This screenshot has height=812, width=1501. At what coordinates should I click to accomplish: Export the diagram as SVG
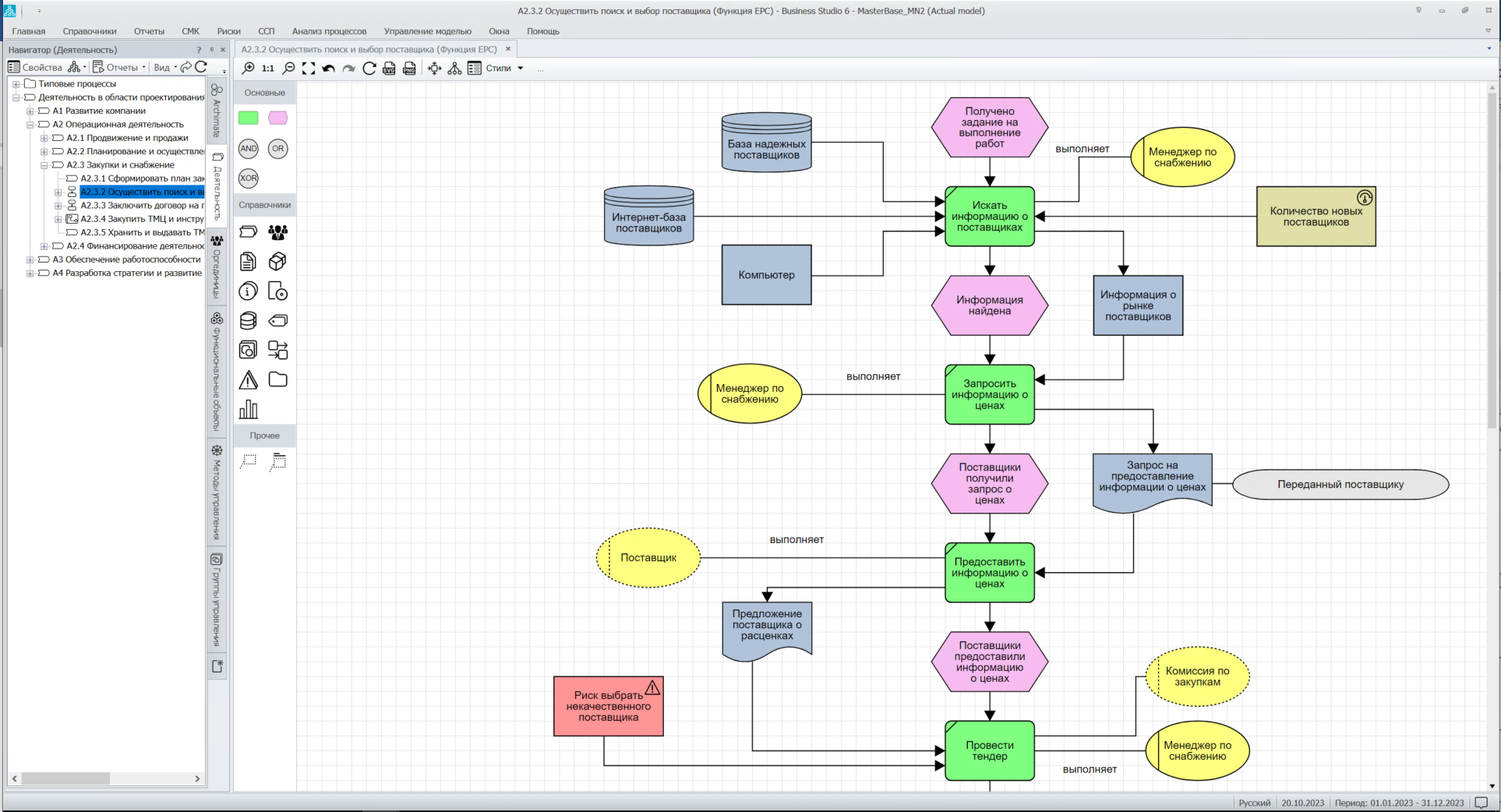(390, 69)
